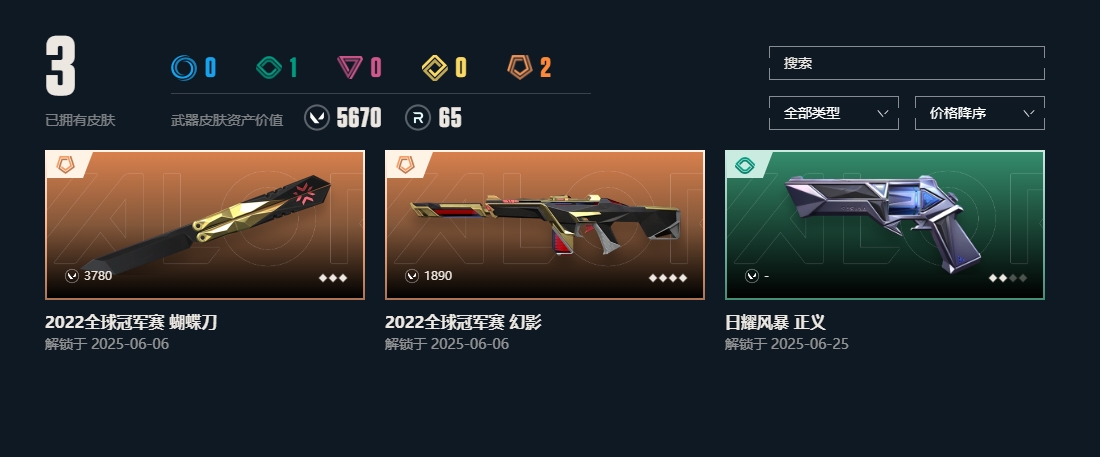Click the pink Premium tier triangle icon

pyautogui.click(x=349, y=67)
